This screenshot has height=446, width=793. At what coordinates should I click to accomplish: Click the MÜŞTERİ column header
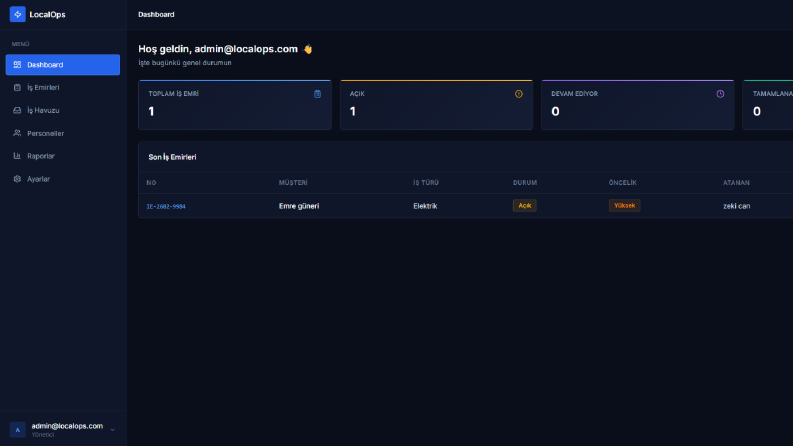point(293,183)
